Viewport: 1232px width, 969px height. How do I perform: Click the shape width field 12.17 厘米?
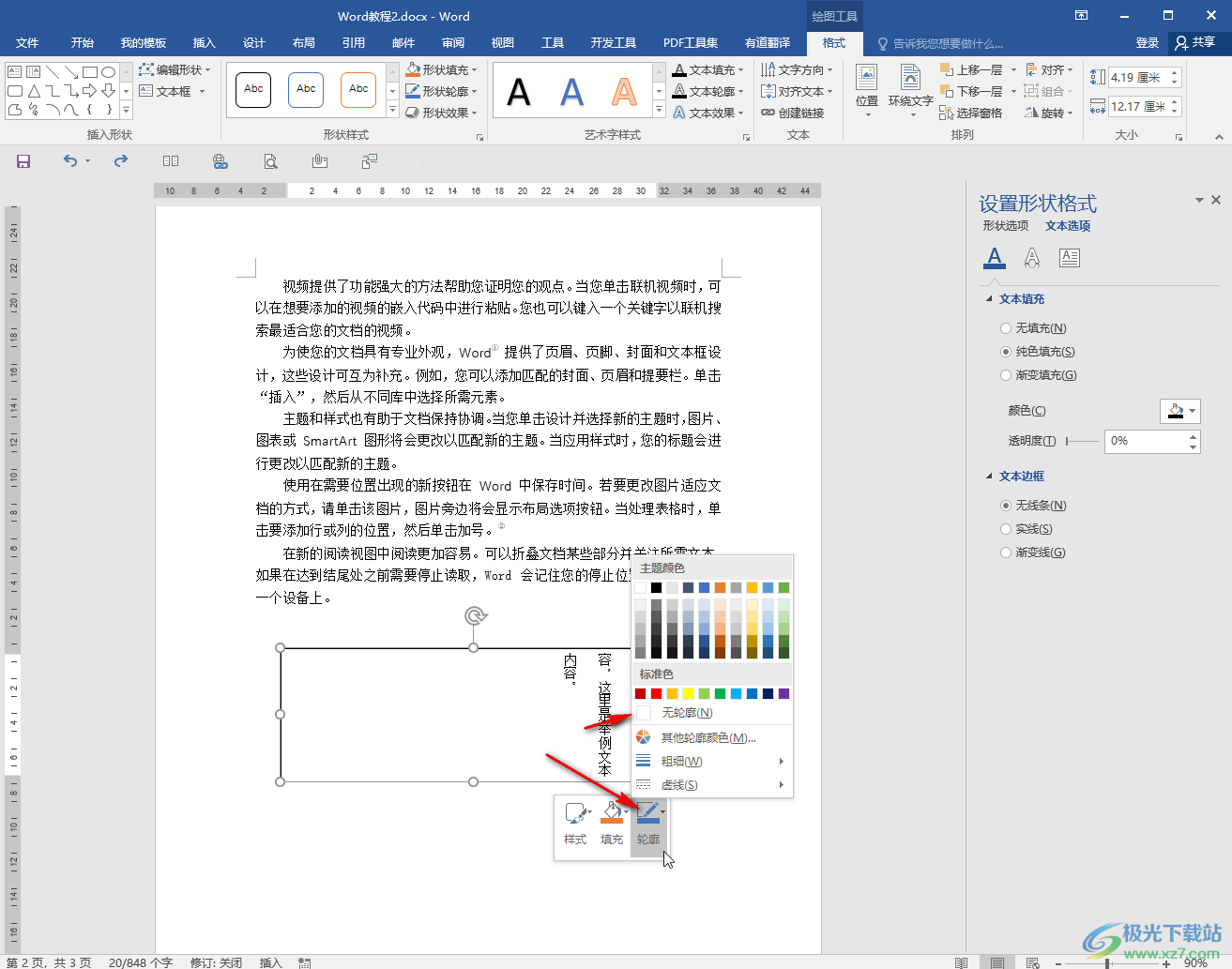click(x=1138, y=107)
